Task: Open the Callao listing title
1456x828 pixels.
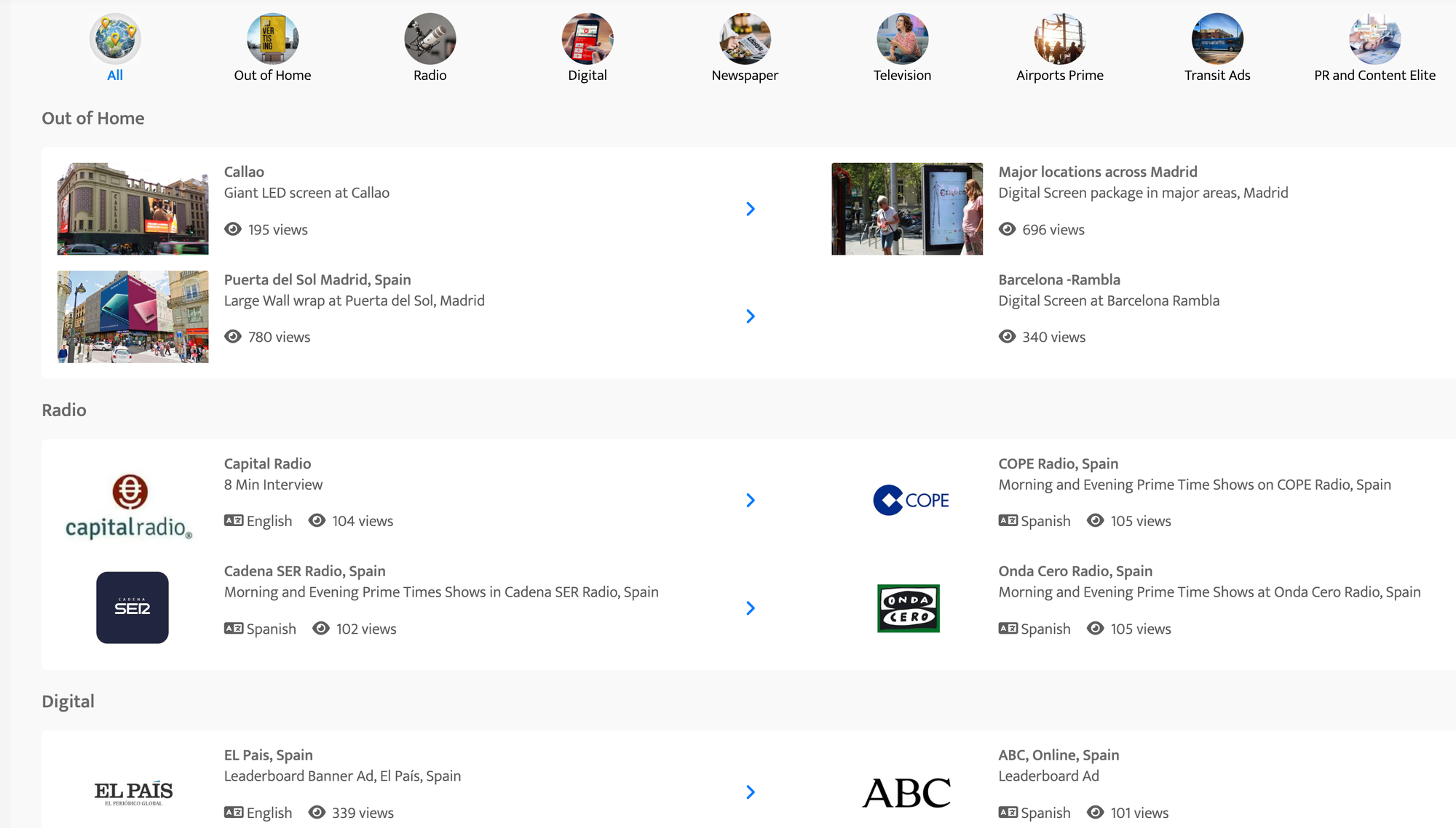Action: 244,172
